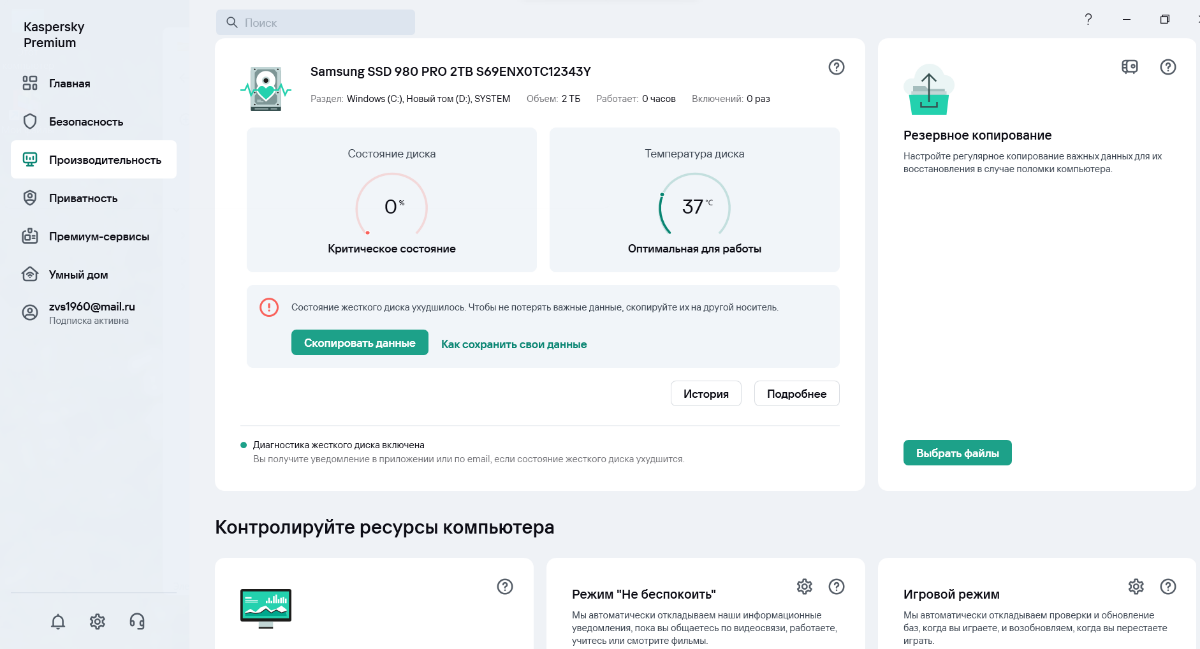Click Контролируйте ресурсы компьютера heading
Image resolution: width=1200 pixels, height=649 pixels.
(x=385, y=527)
